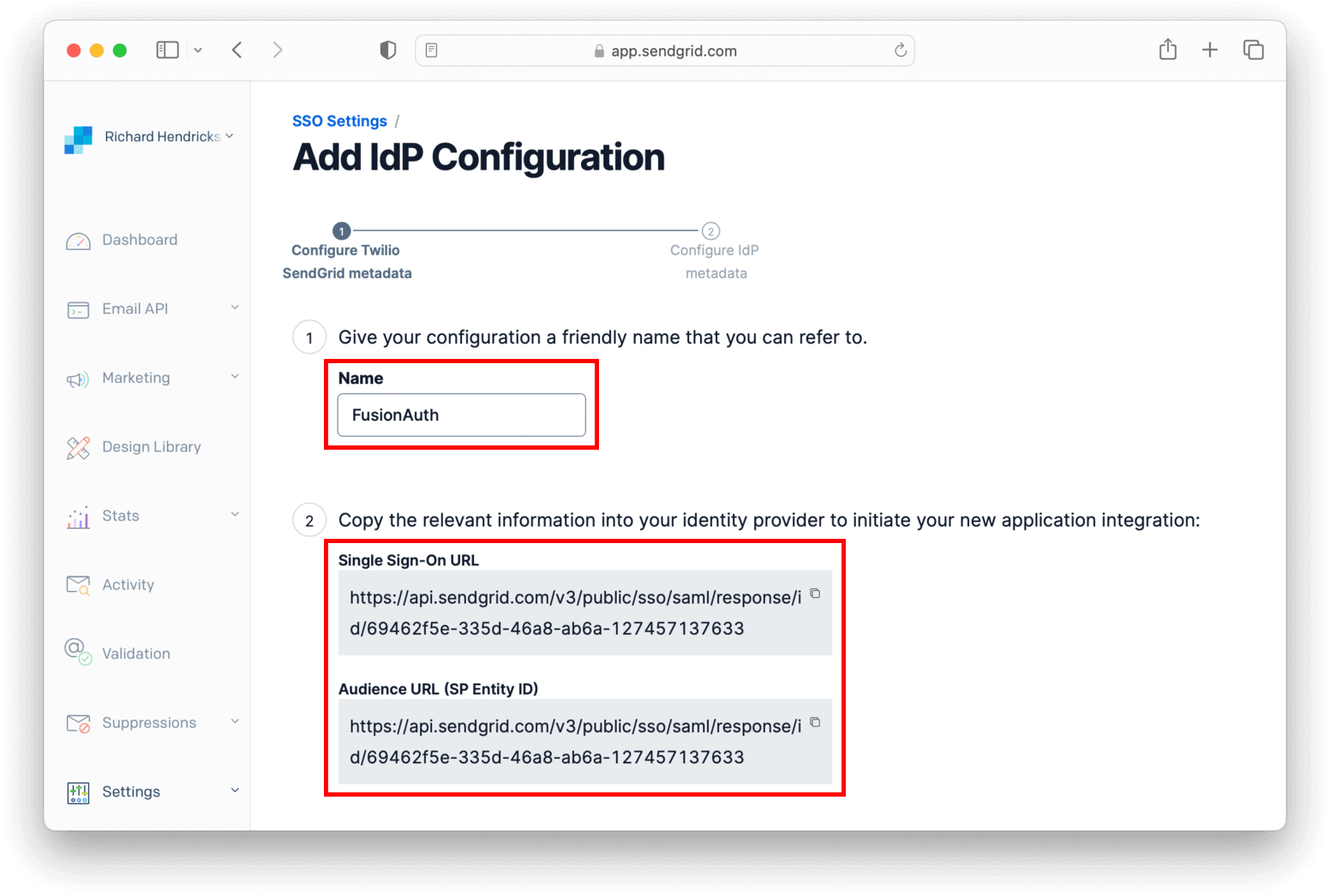Screen dimensions: 1330x896
Task: Expand the Richard Hendricks account menu
Action: [230, 136]
